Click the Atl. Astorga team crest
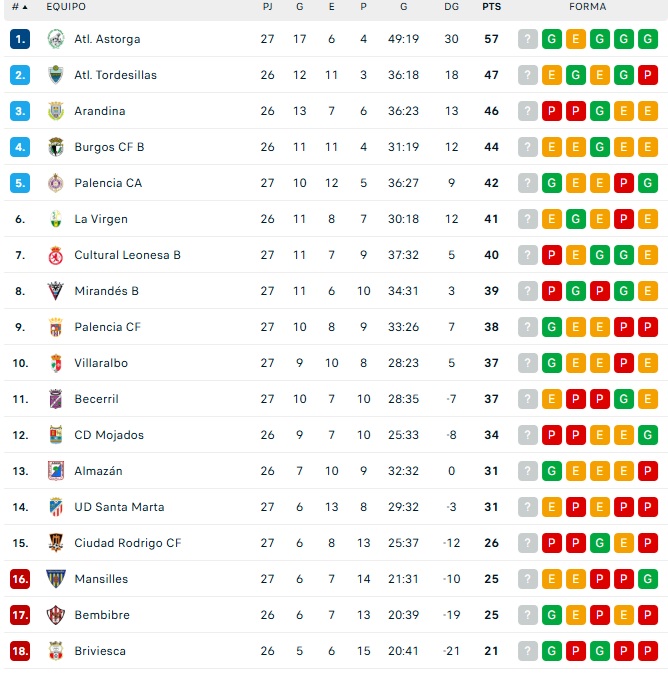Viewport: 668px width, 676px height. pyautogui.click(x=55, y=39)
